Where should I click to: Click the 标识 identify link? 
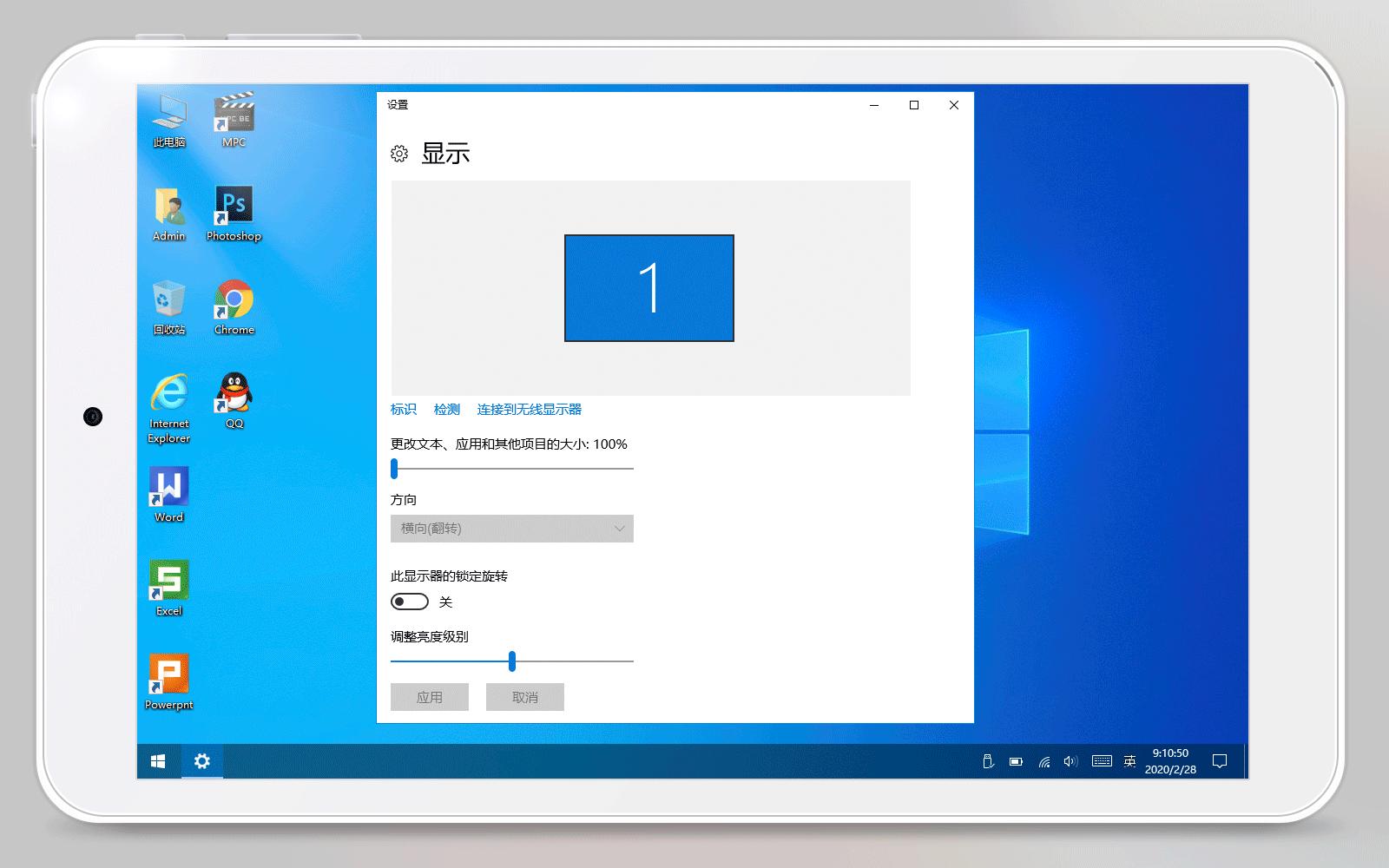pos(403,409)
